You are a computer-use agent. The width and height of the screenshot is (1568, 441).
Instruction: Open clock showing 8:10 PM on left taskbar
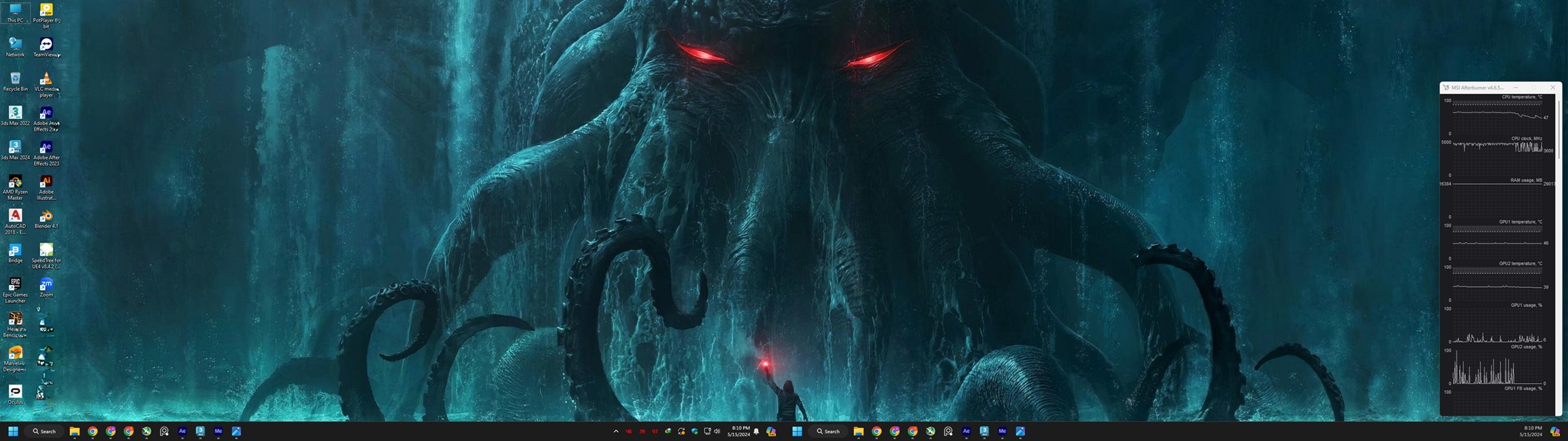(x=738, y=431)
